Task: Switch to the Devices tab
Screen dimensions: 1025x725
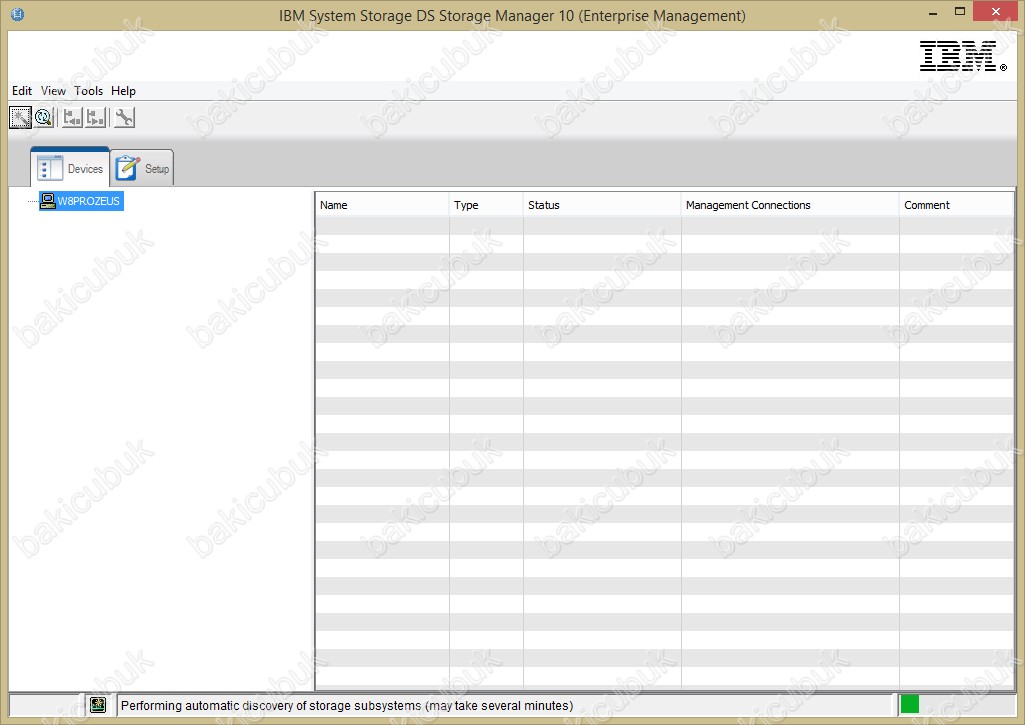Action: tap(71, 168)
